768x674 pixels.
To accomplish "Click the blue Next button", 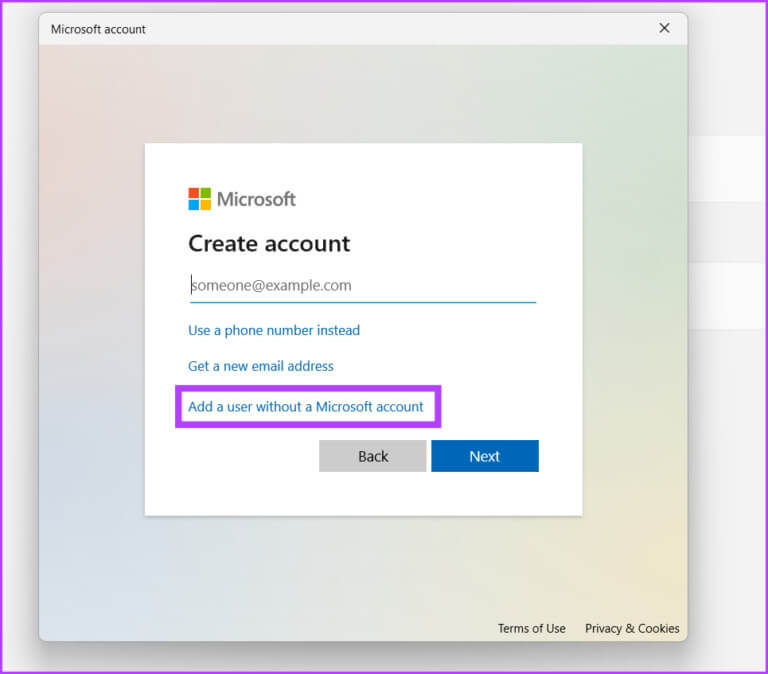I will pyautogui.click(x=485, y=456).
